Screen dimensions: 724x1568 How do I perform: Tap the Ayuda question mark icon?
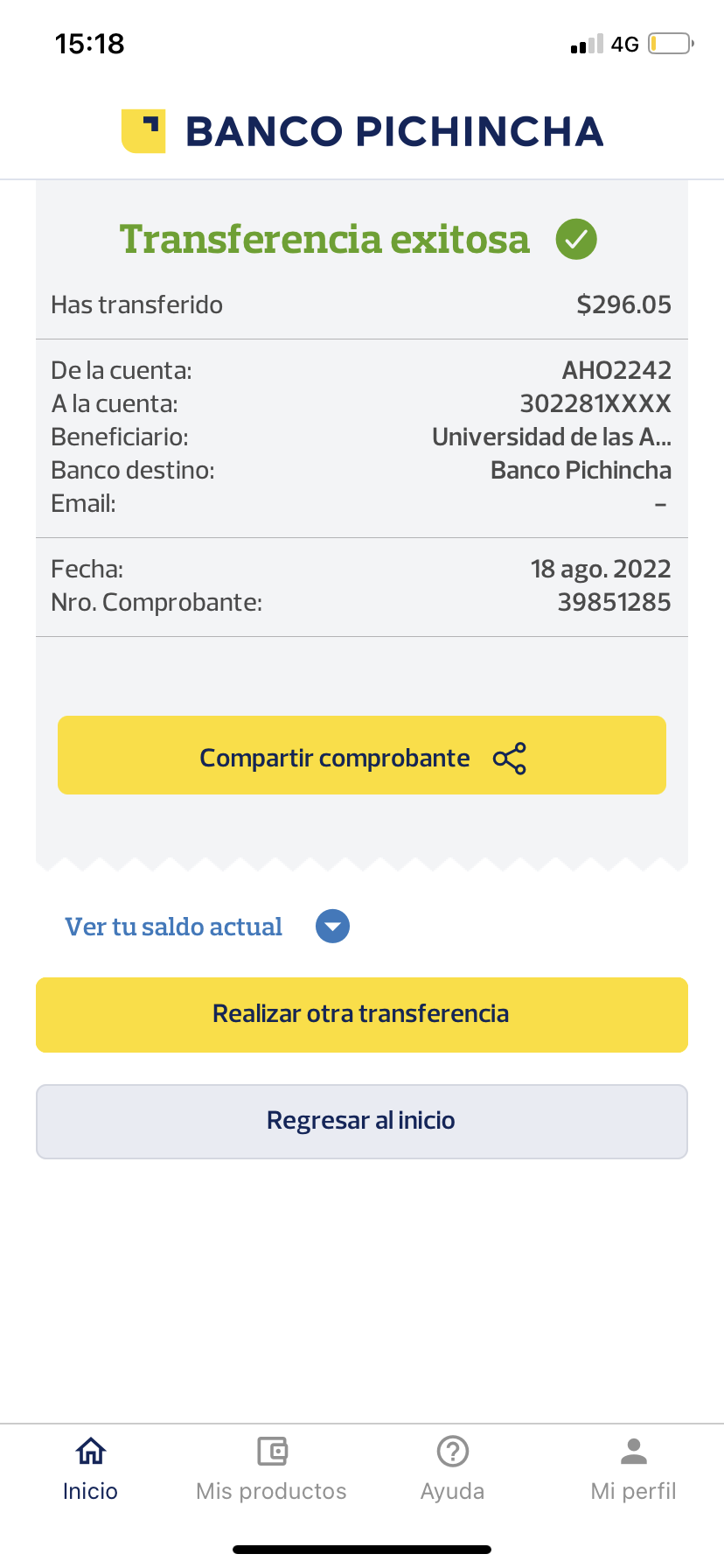pos(453,1451)
